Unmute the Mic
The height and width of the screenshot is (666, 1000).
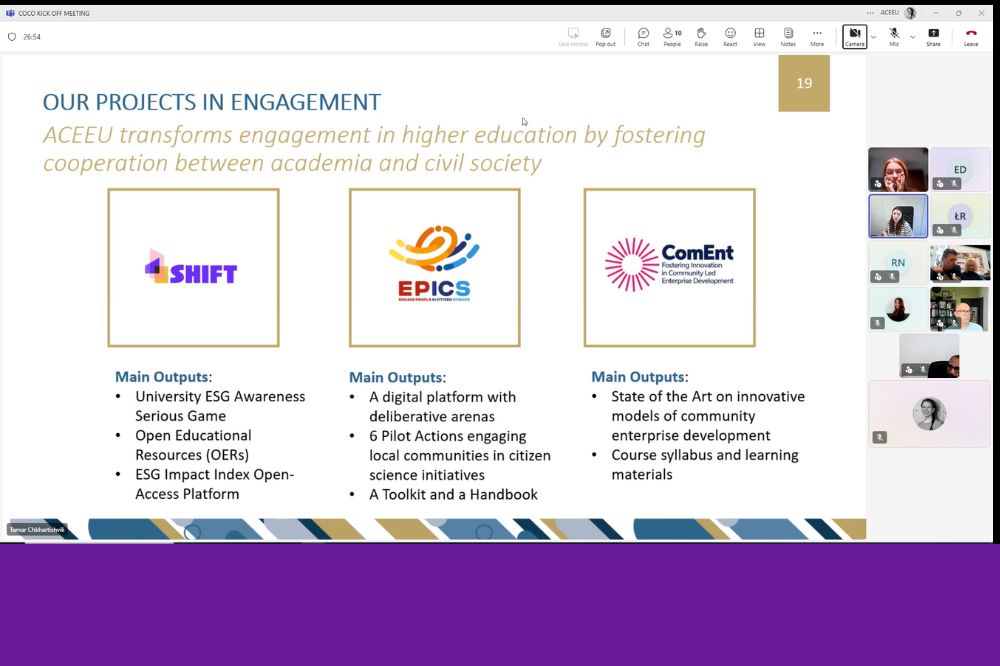tap(894, 37)
